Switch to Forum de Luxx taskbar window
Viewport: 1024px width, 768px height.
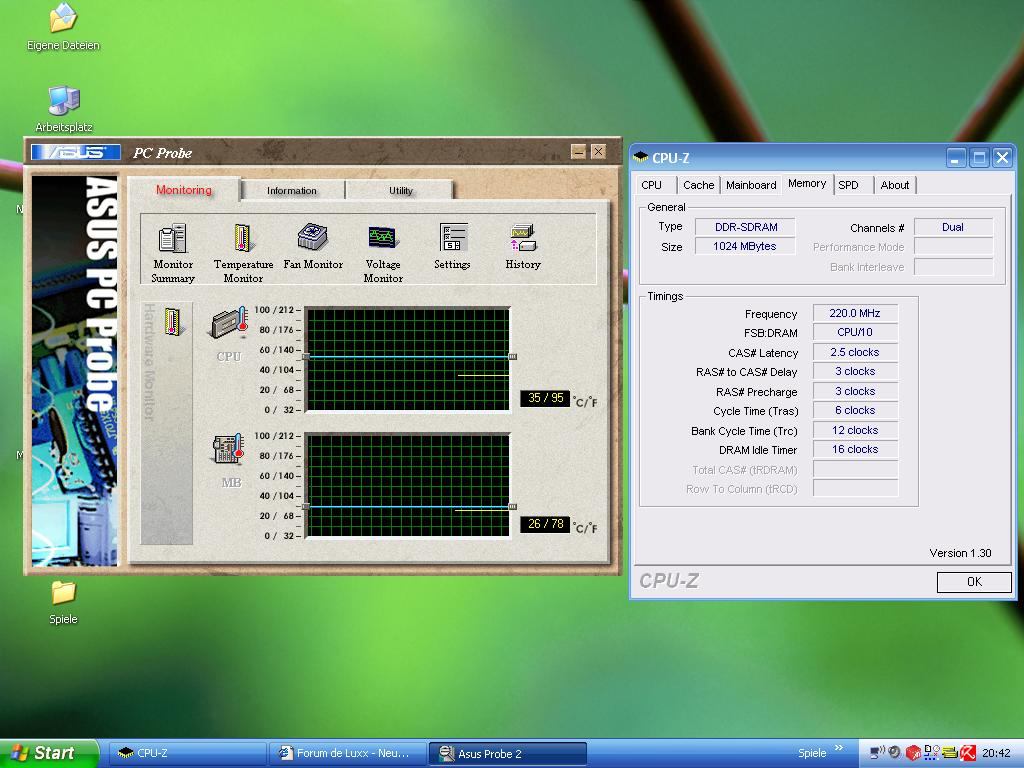click(x=347, y=753)
